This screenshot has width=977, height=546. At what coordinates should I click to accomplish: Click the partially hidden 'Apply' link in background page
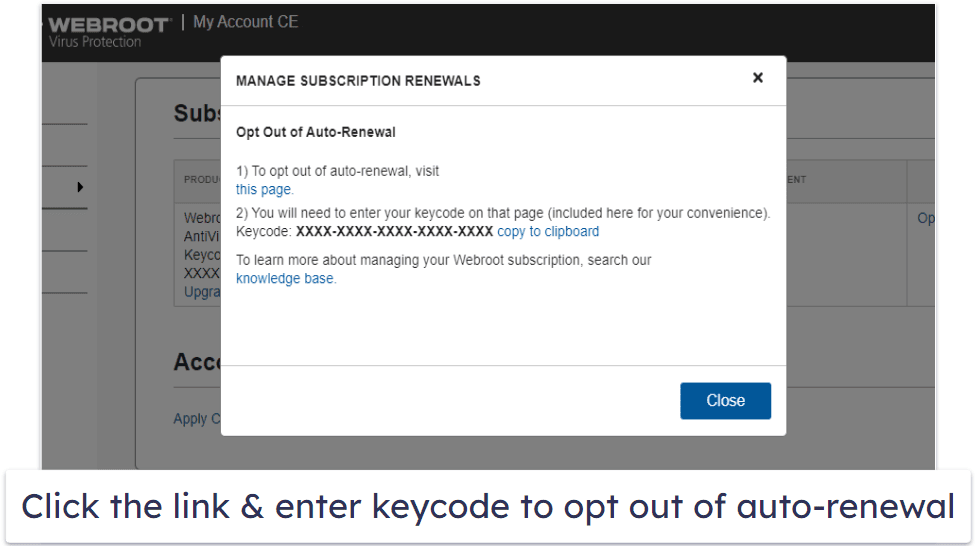(196, 419)
